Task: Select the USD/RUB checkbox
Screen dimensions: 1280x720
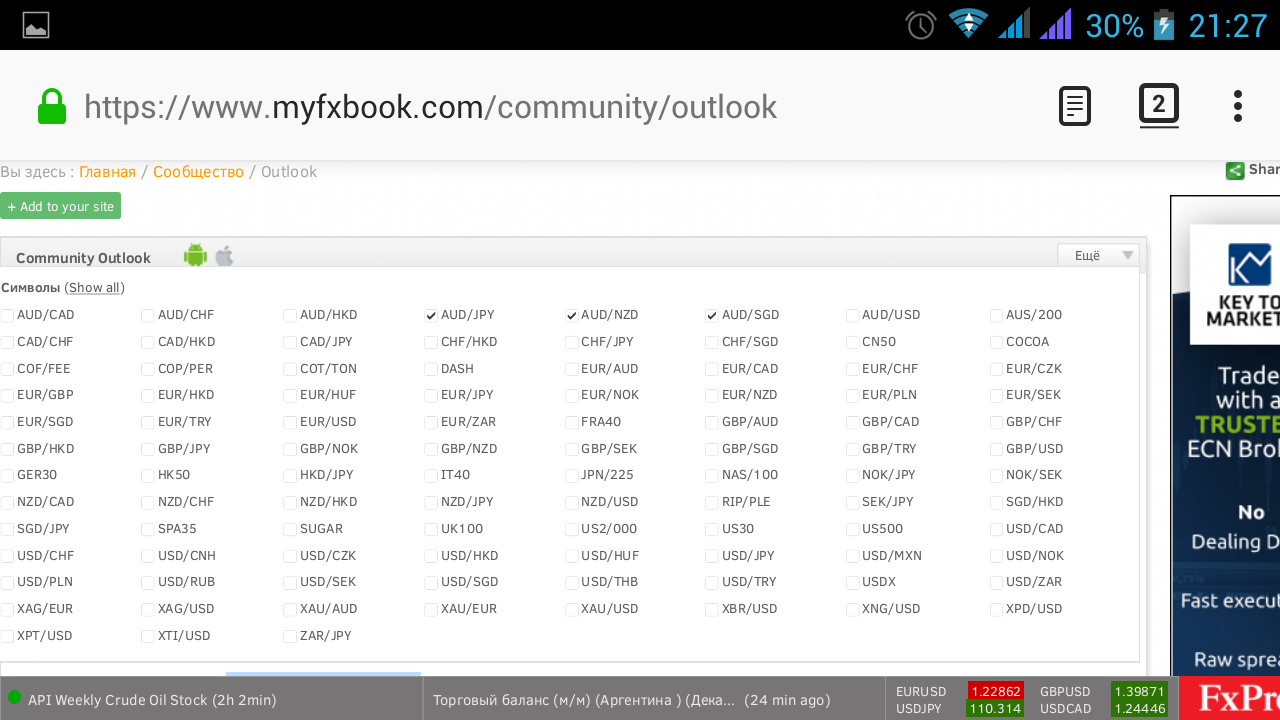Action: [148, 583]
